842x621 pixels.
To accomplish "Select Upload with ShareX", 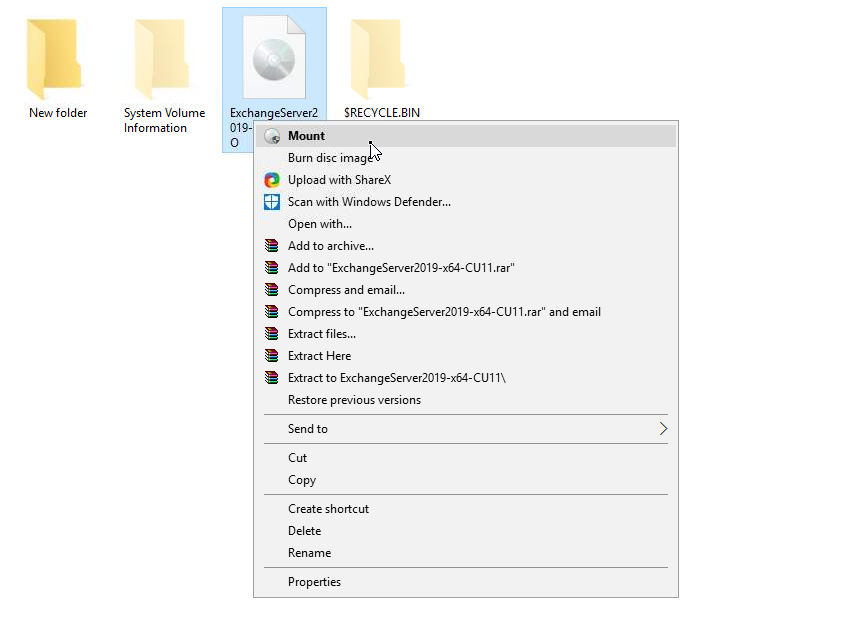I will (x=466, y=180).
